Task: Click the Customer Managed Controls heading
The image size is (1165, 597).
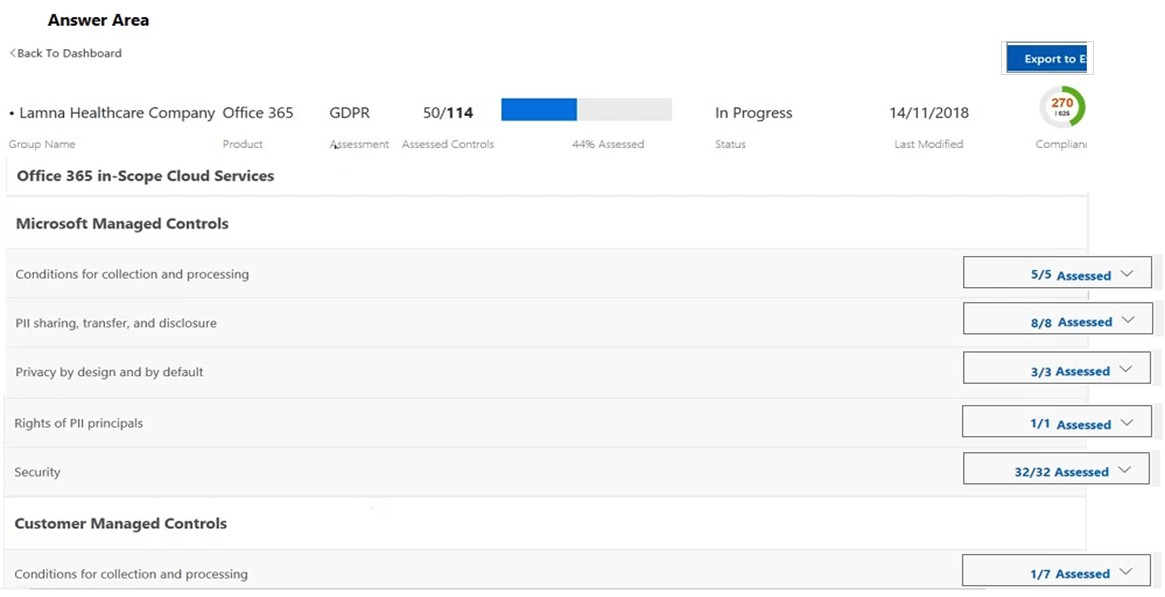Action: (120, 523)
